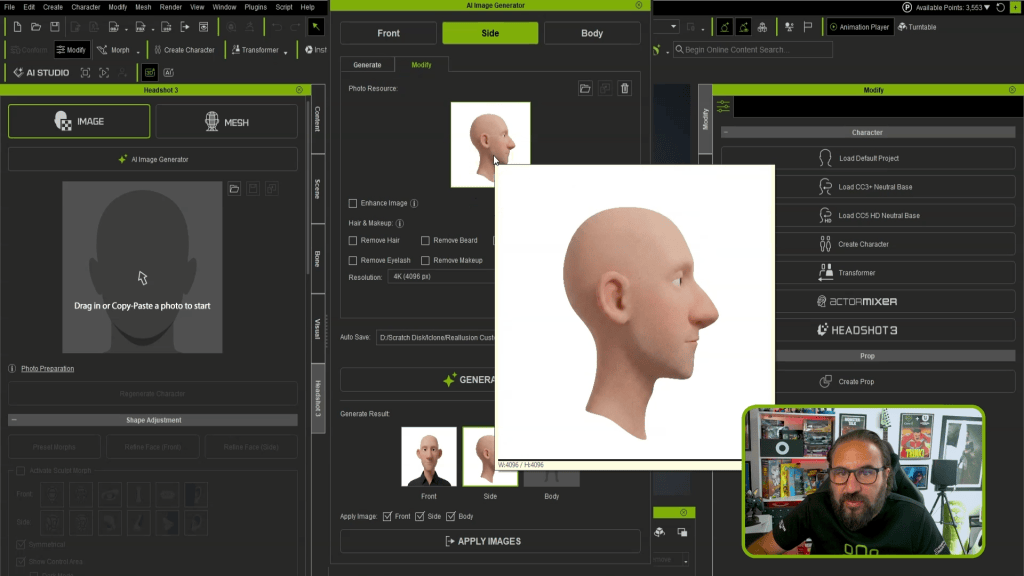1024x576 pixels.
Task: Click Modify panel settings sliders icon
Action: (723, 106)
